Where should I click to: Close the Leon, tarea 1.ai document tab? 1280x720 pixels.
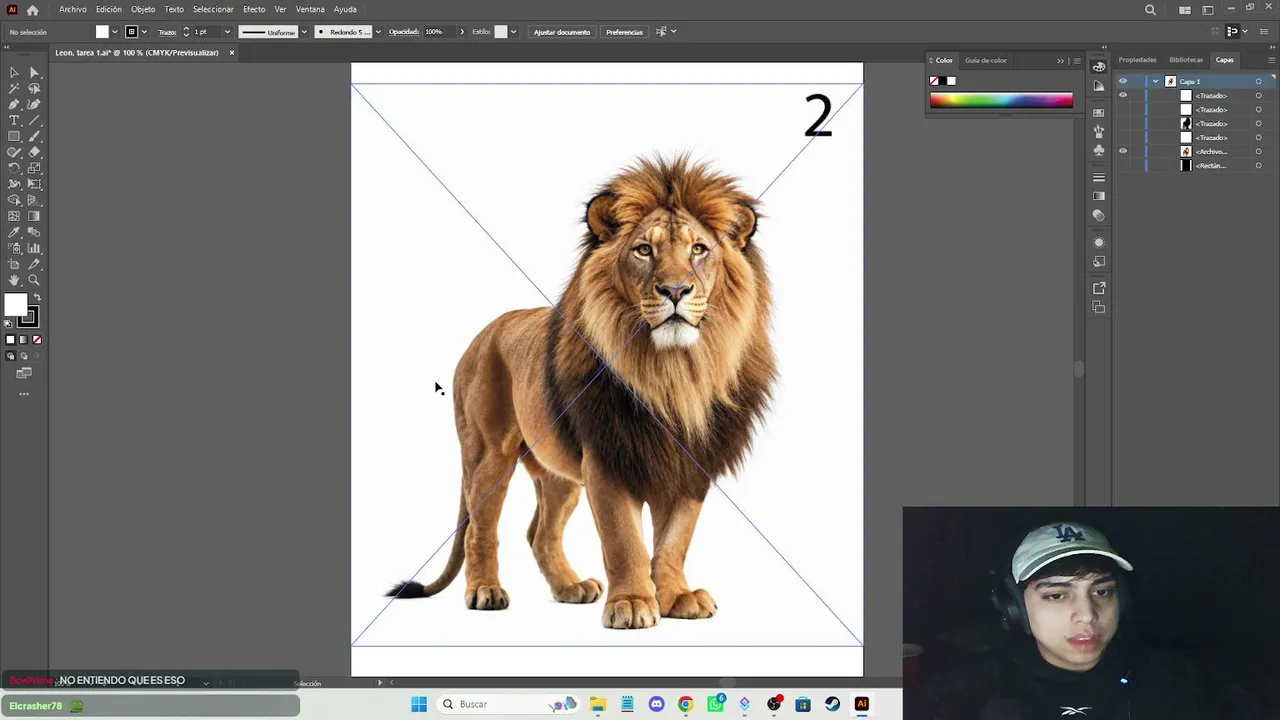[231, 53]
